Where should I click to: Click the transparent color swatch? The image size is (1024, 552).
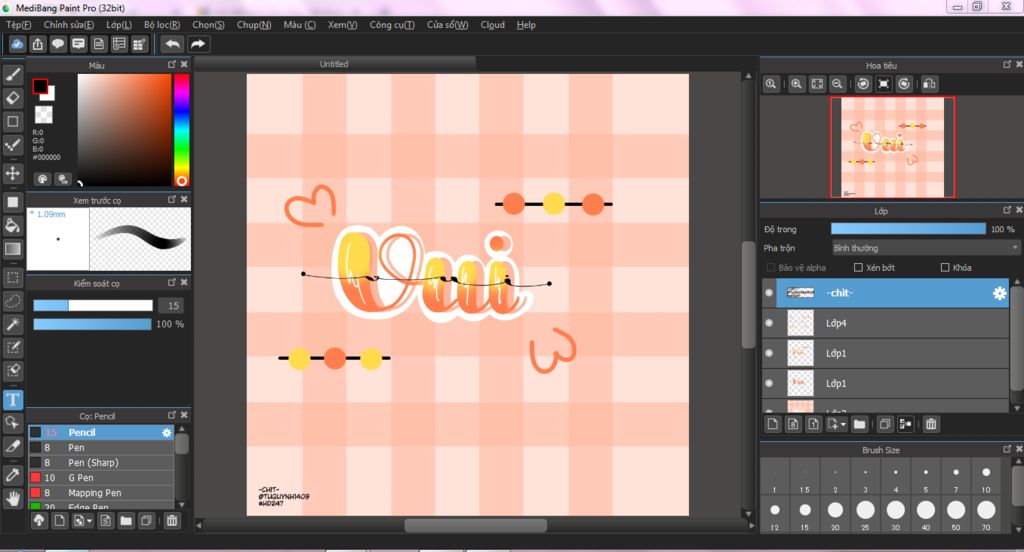pyautogui.click(x=43, y=114)
